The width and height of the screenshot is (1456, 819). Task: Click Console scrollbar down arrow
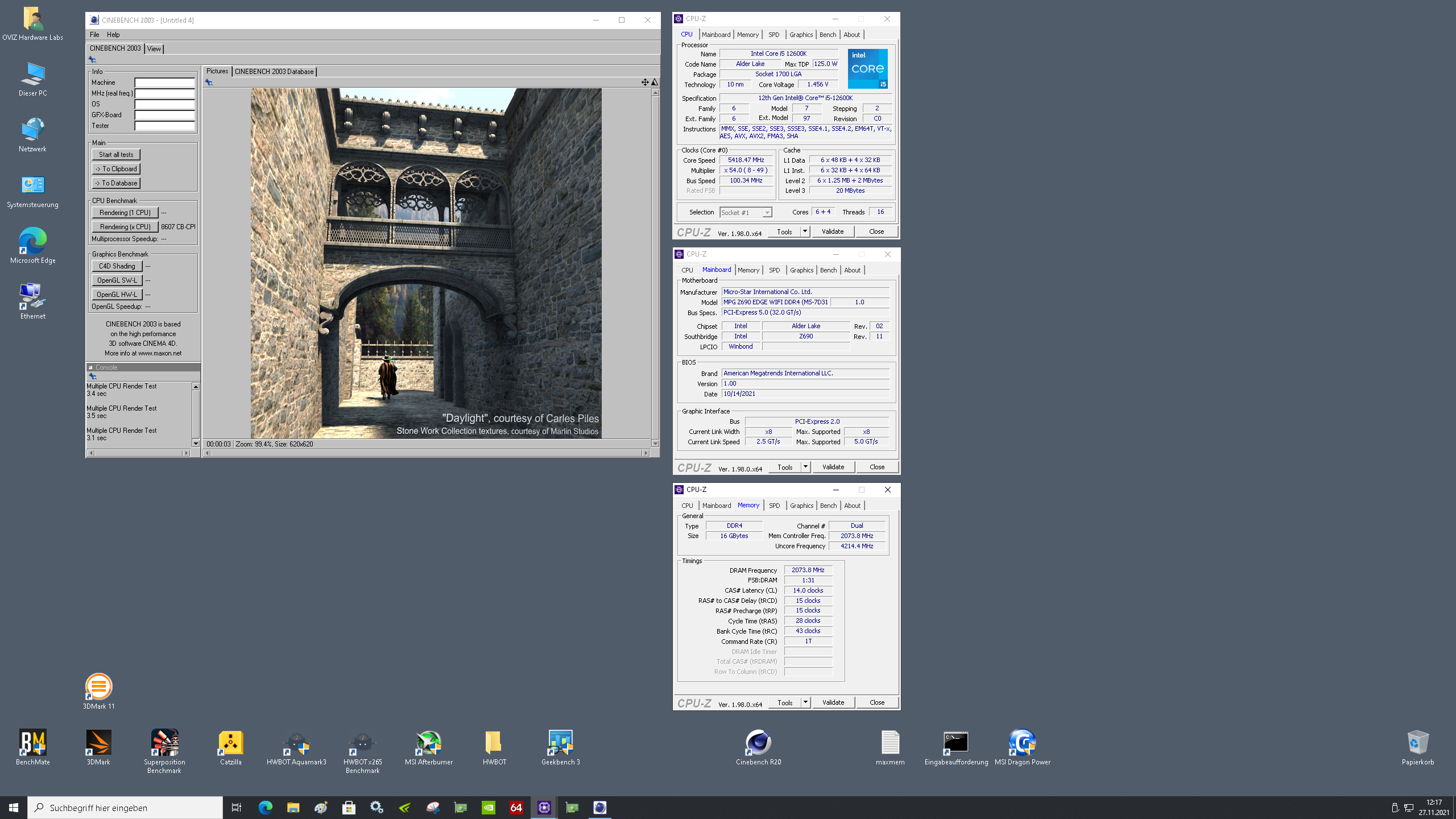(196, 443)
